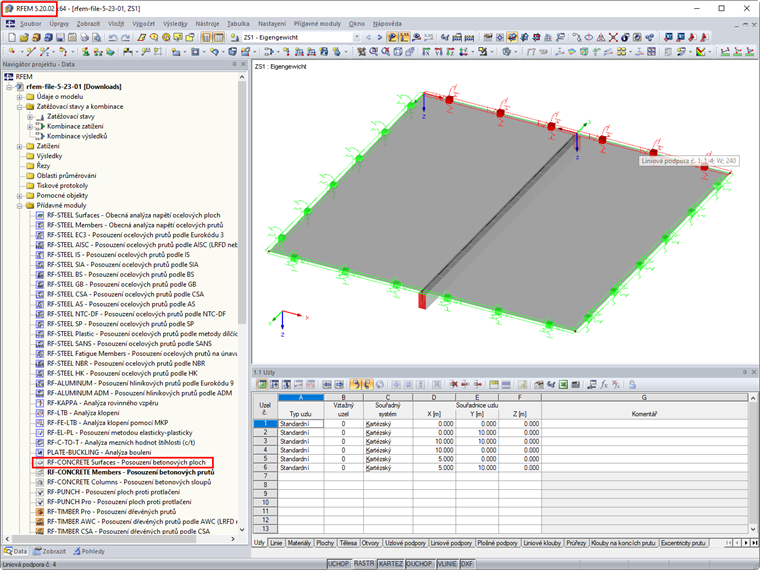Viewport: 760px width, 570px height.
Task: Open the Soubor menu
Action: 31,23
